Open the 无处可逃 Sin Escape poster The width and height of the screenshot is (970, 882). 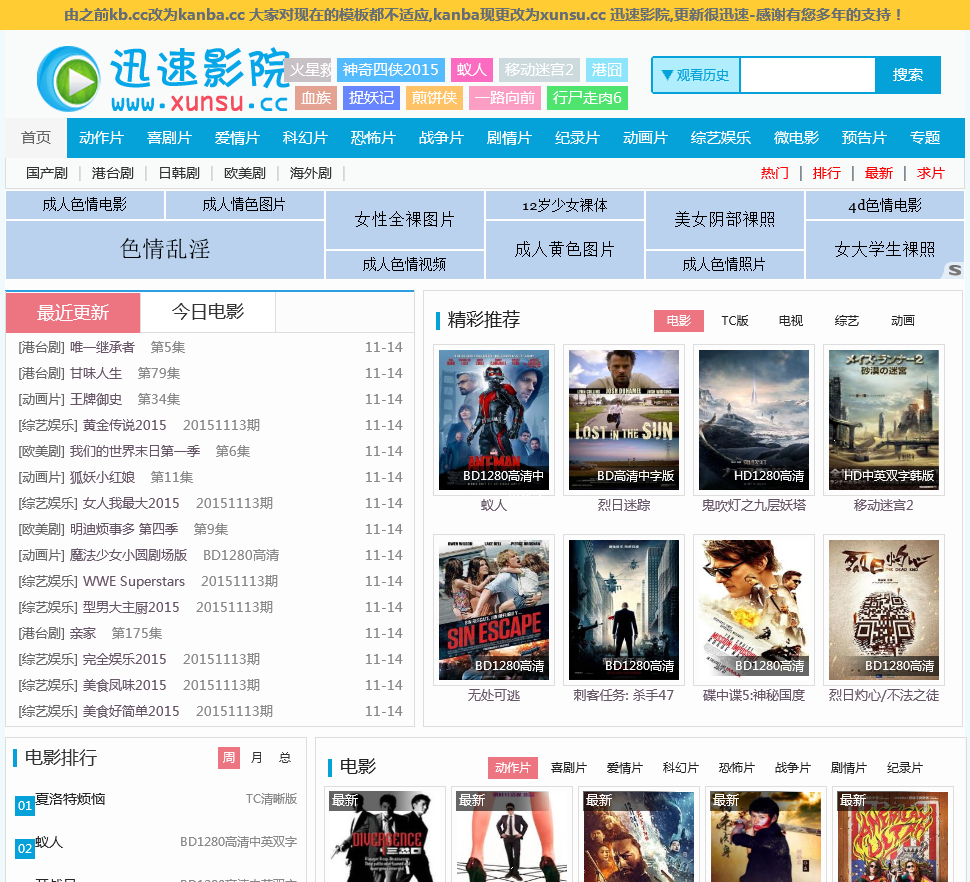tap(494, 610)
